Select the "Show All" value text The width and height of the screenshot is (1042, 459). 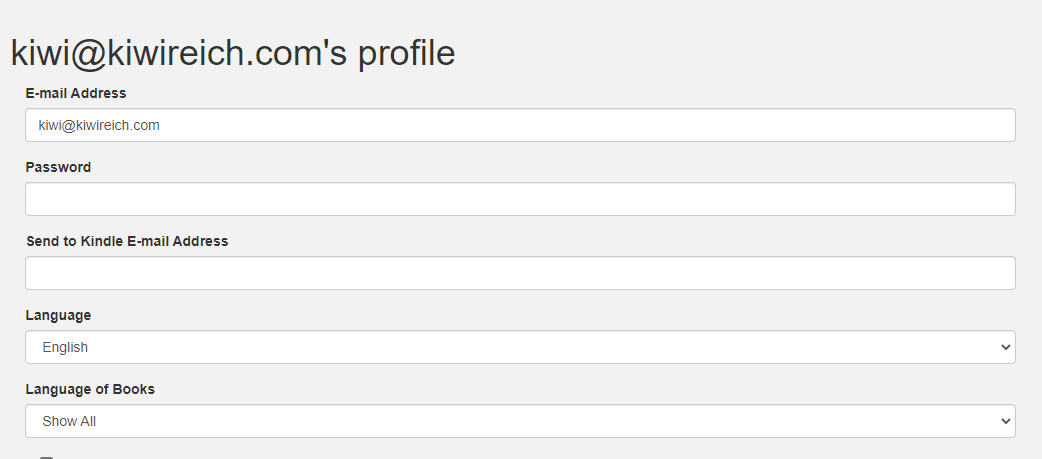(69, 421)
